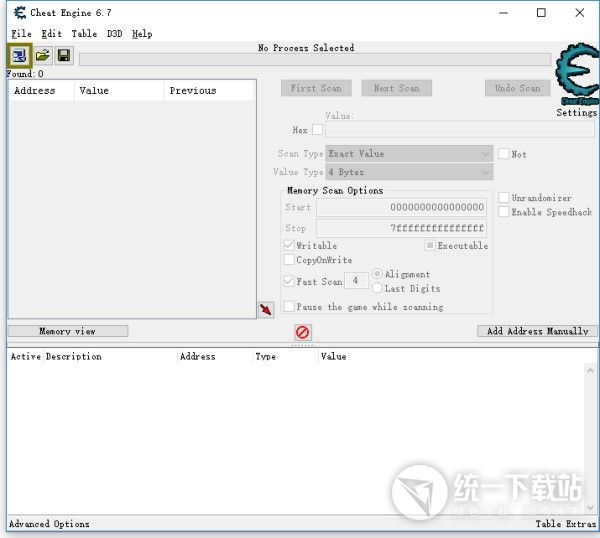Click the found-list Address column header
Screen dimensions: 600x538
(41, 91)
